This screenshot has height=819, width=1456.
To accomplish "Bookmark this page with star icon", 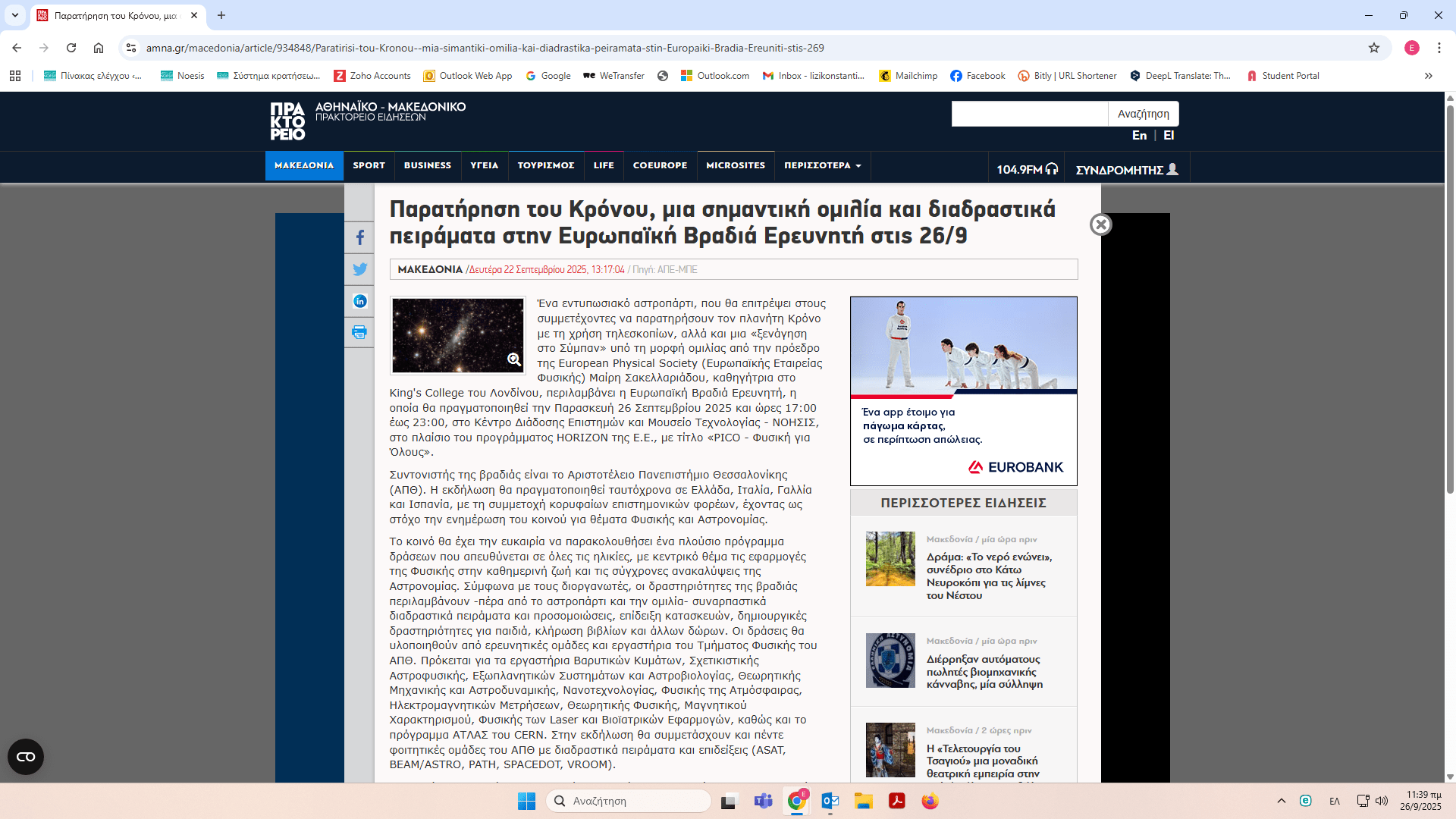I will point(1374,48).
